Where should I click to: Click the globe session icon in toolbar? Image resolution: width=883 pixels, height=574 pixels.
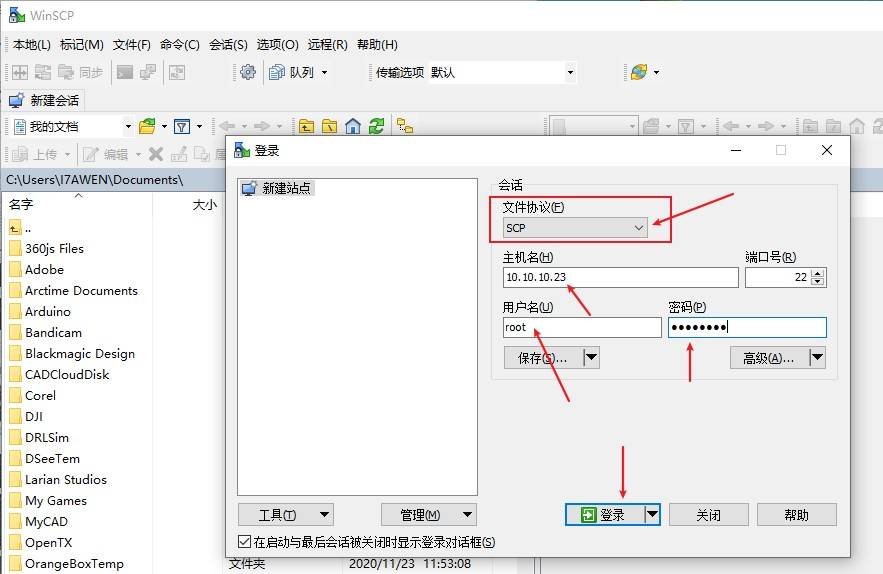(639, 72)
